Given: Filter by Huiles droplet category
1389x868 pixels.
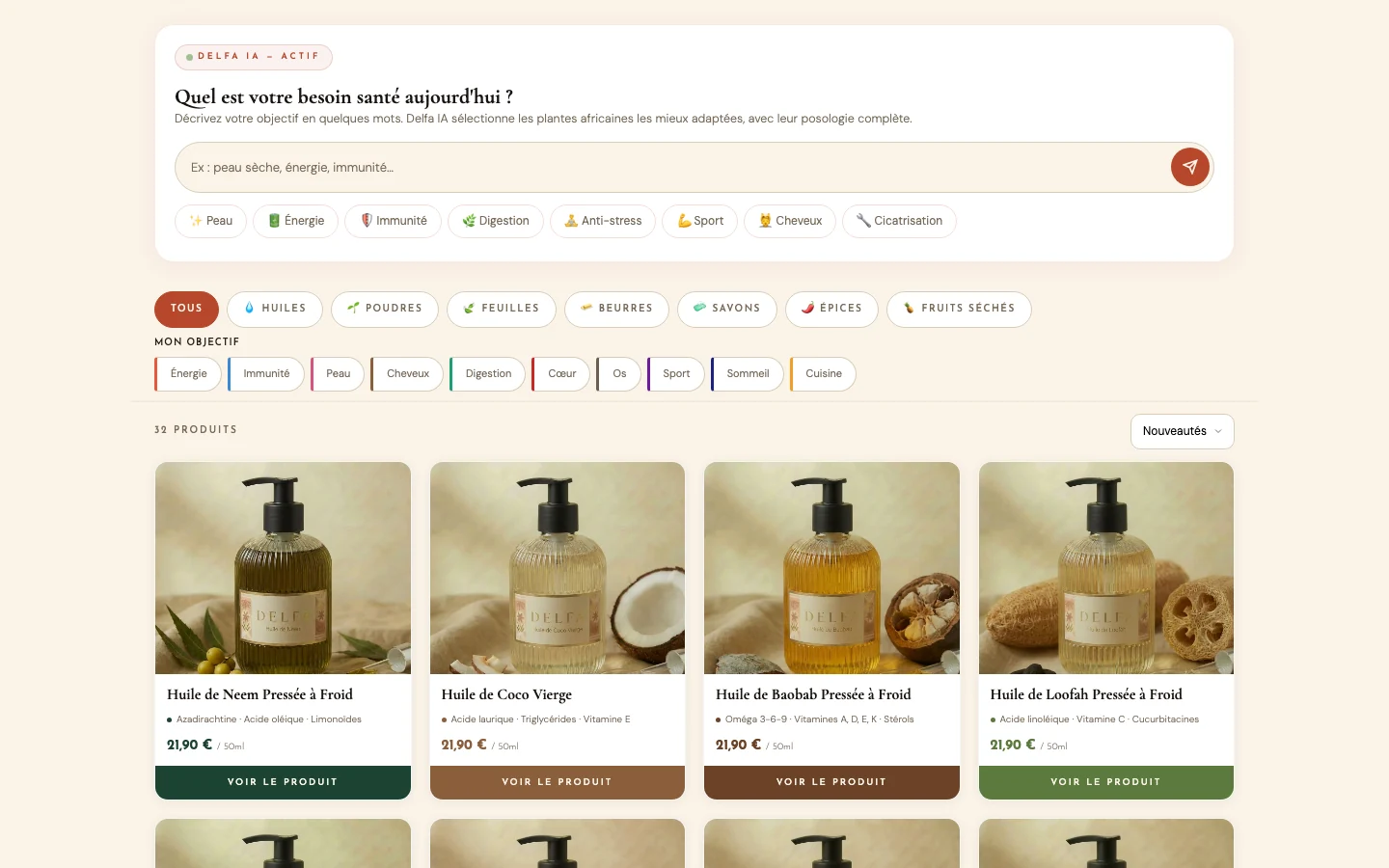Looking at the screenshot, I should (x=275, y=309).
